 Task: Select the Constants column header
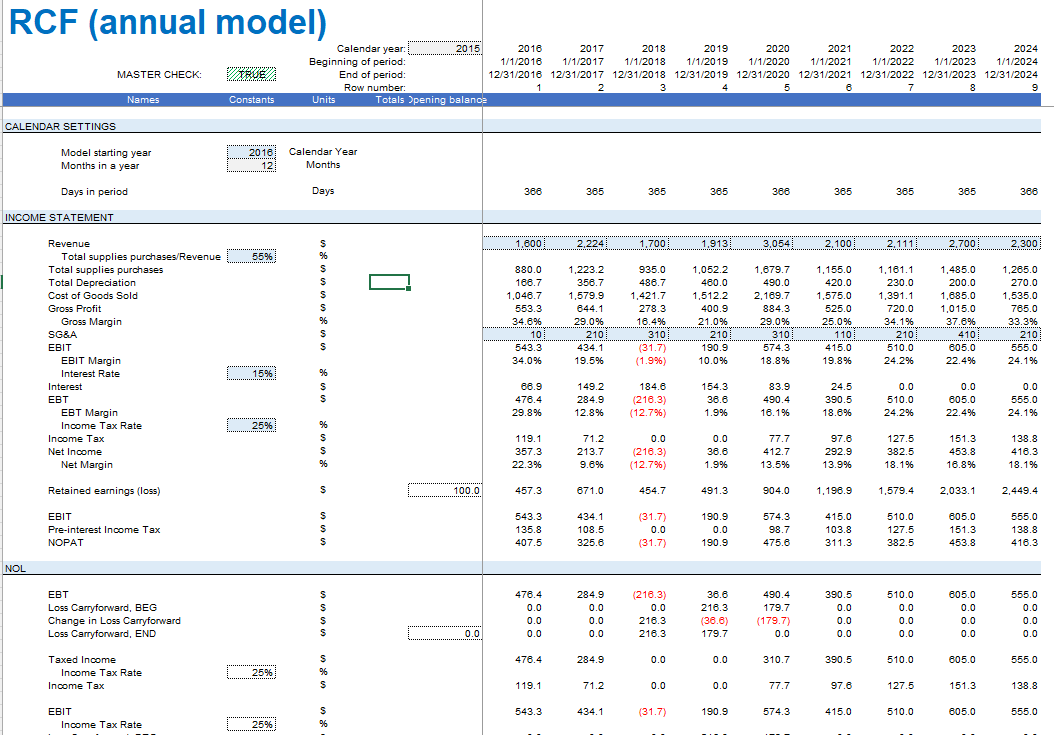point(251,99)
